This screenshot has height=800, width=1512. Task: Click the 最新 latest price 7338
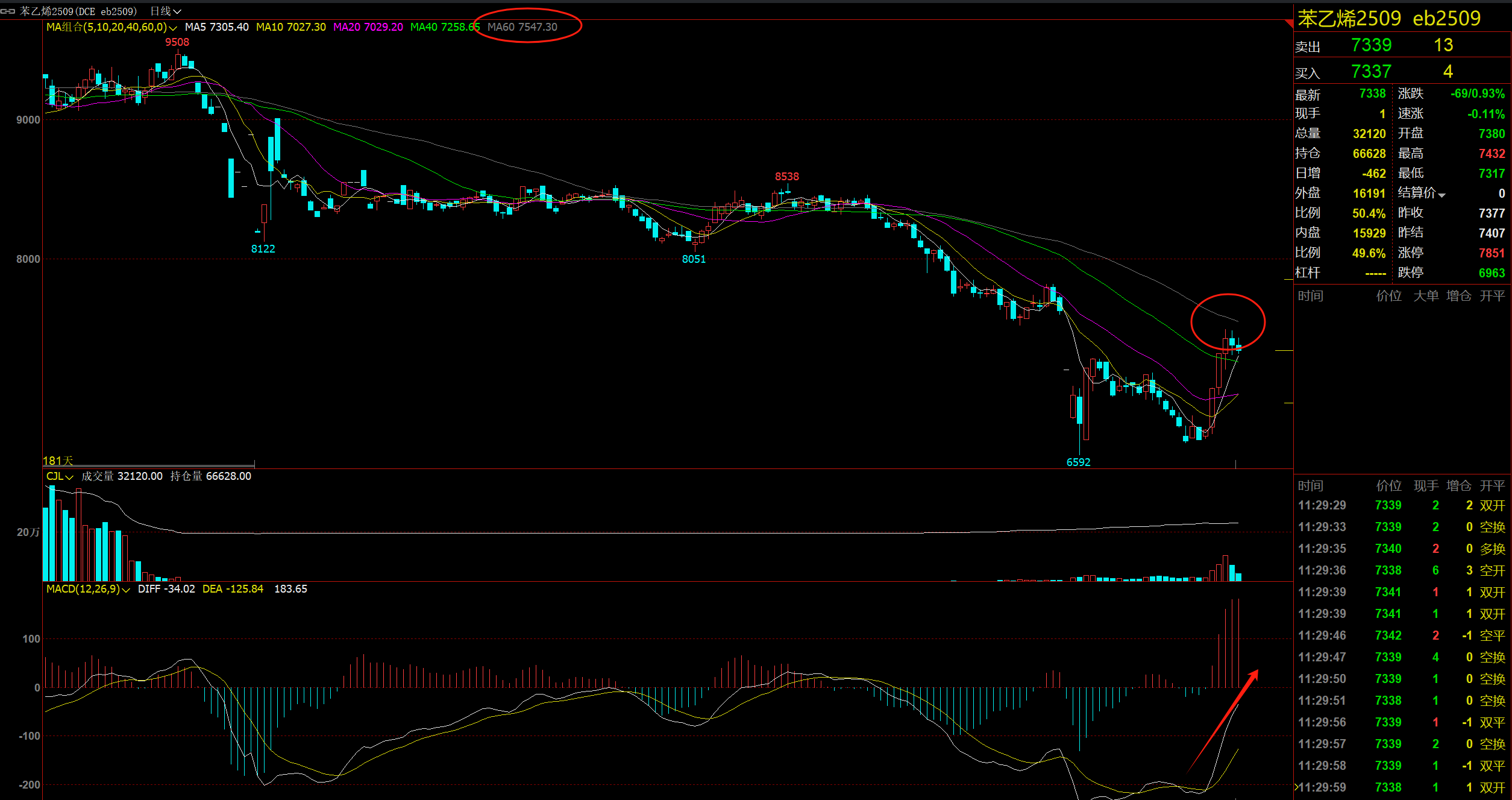pyautogui.click(x=1372, y=94)
